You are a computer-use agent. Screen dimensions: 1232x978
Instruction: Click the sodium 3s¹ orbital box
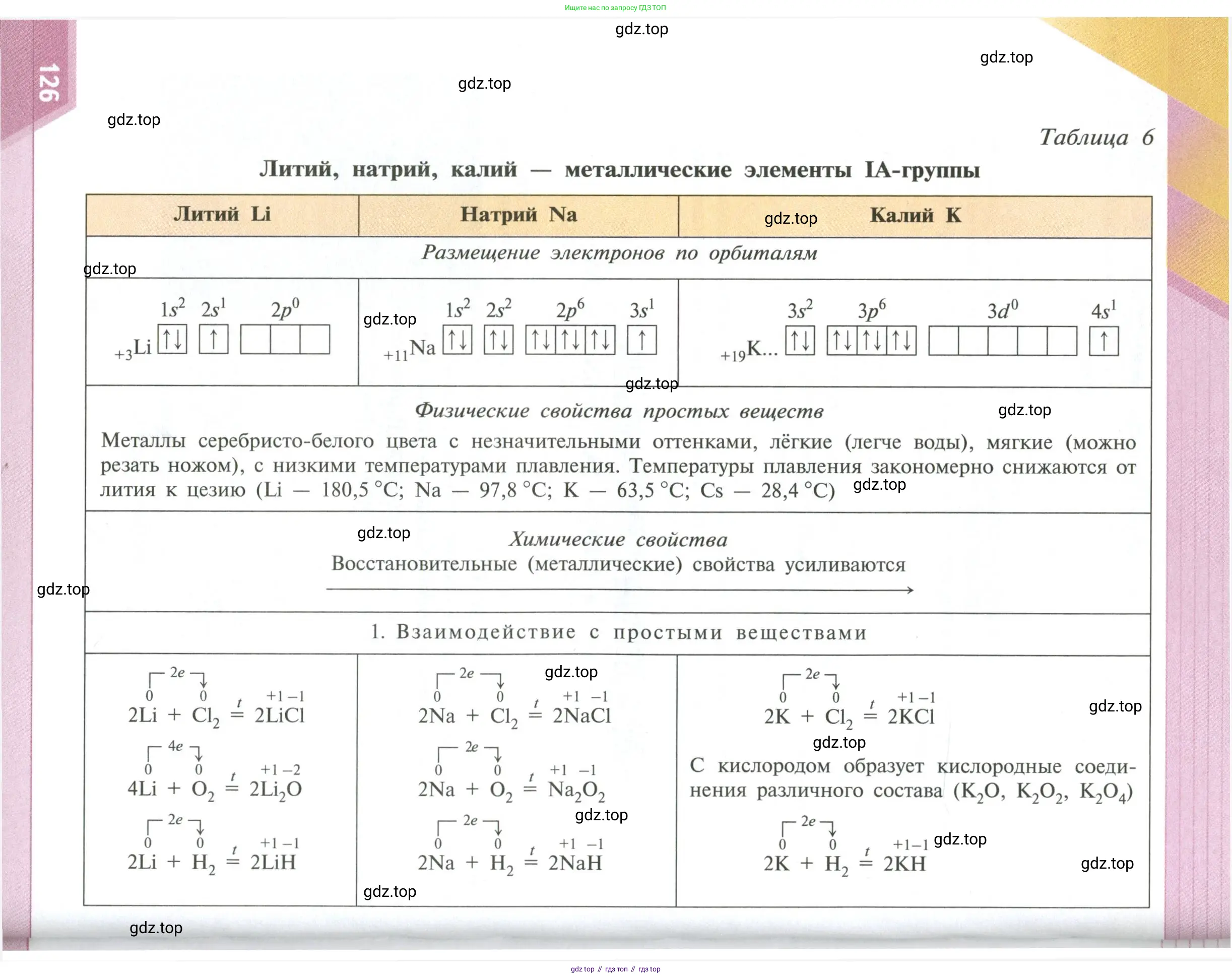(x=642, y=340)
